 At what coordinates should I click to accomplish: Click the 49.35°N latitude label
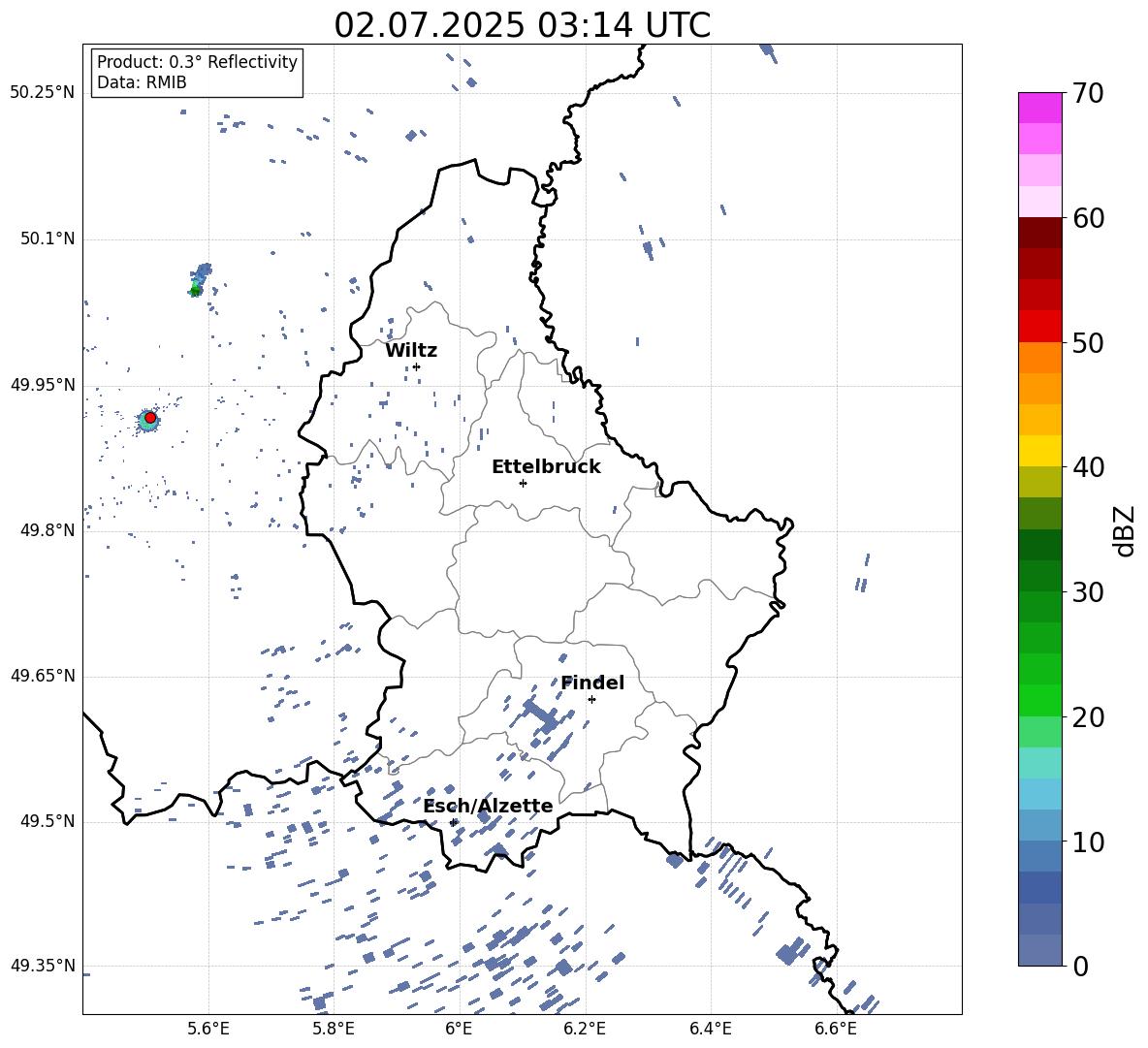coord(42,966)
